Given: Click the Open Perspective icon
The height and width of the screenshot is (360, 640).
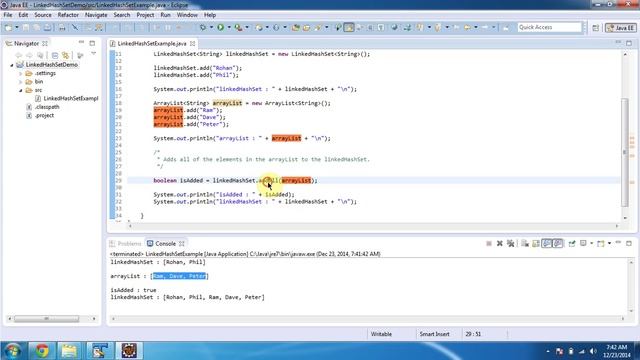Looking at the screenshot, I should pyautogui.click(x=596, y=27).
